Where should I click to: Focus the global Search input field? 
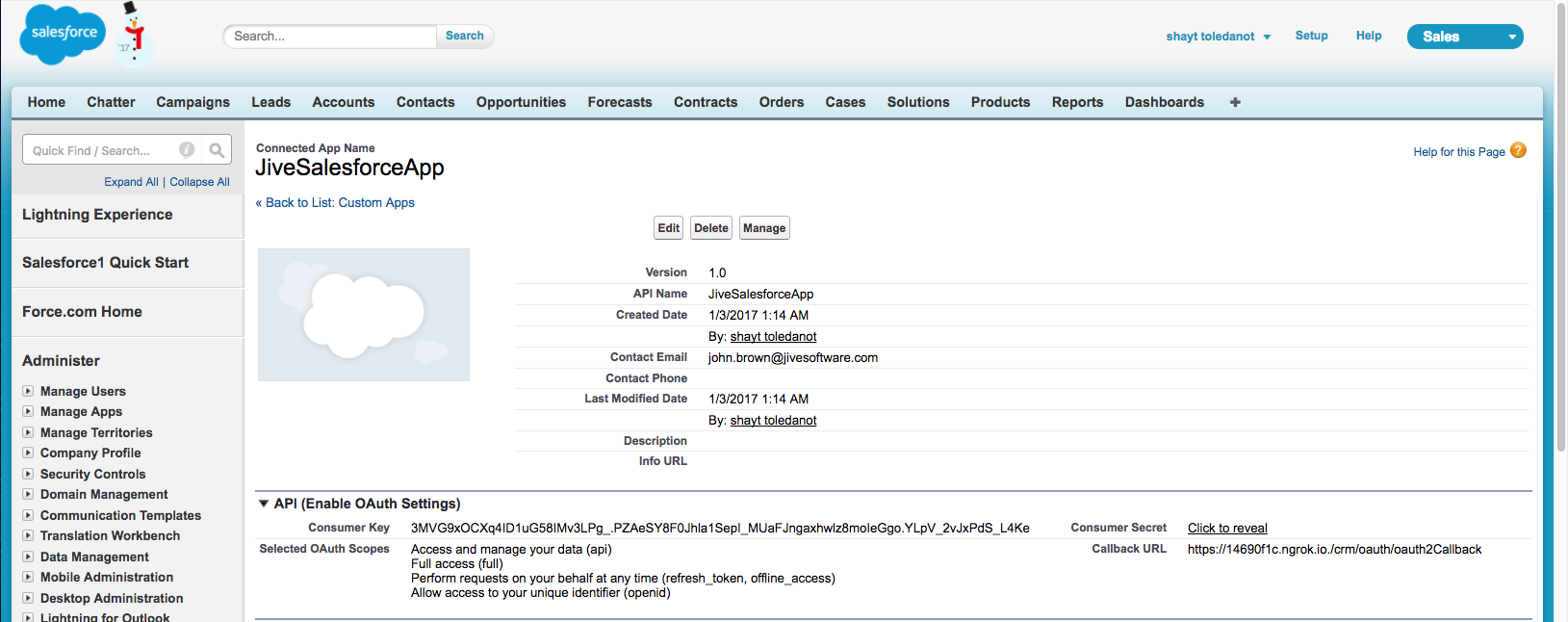pyautogui.click(x=330, y=37)
